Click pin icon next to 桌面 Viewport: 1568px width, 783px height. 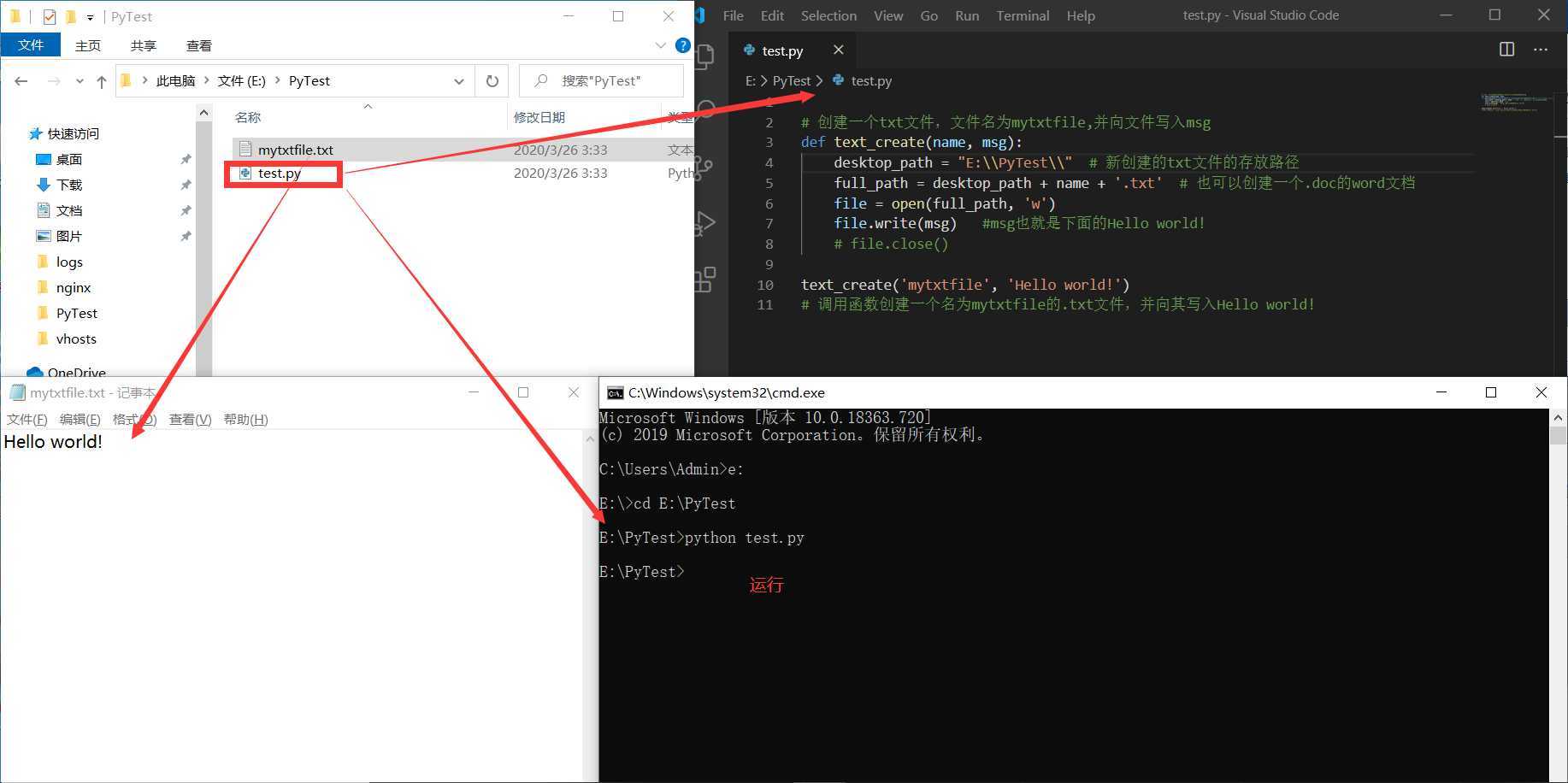[x=186, y=159]
